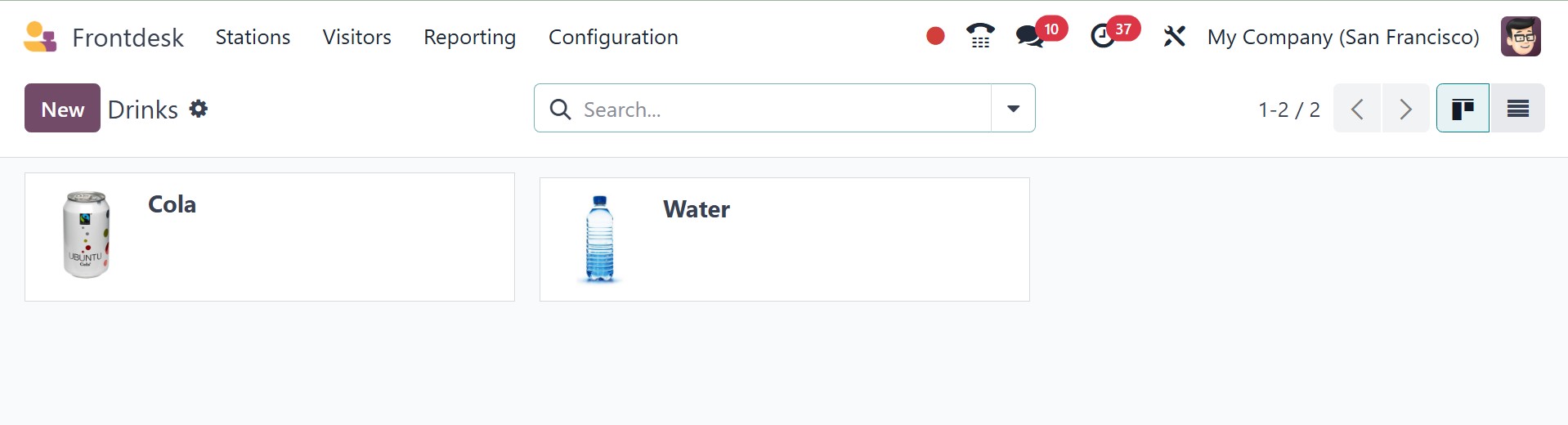Open the conversations messages icon

point(1029,37)
